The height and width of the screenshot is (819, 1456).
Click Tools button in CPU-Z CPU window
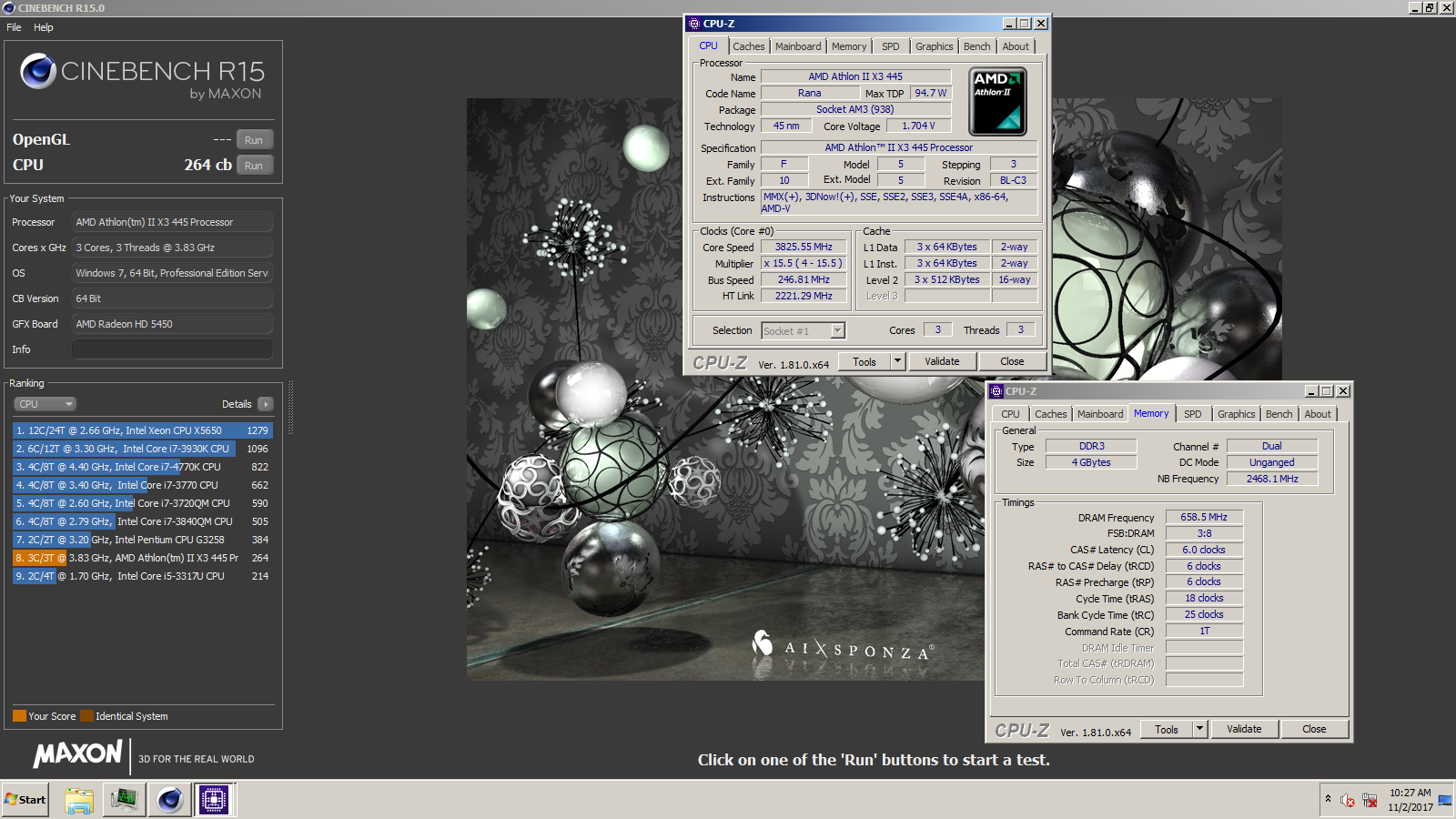pyautogui.click(x=864, y=361)
